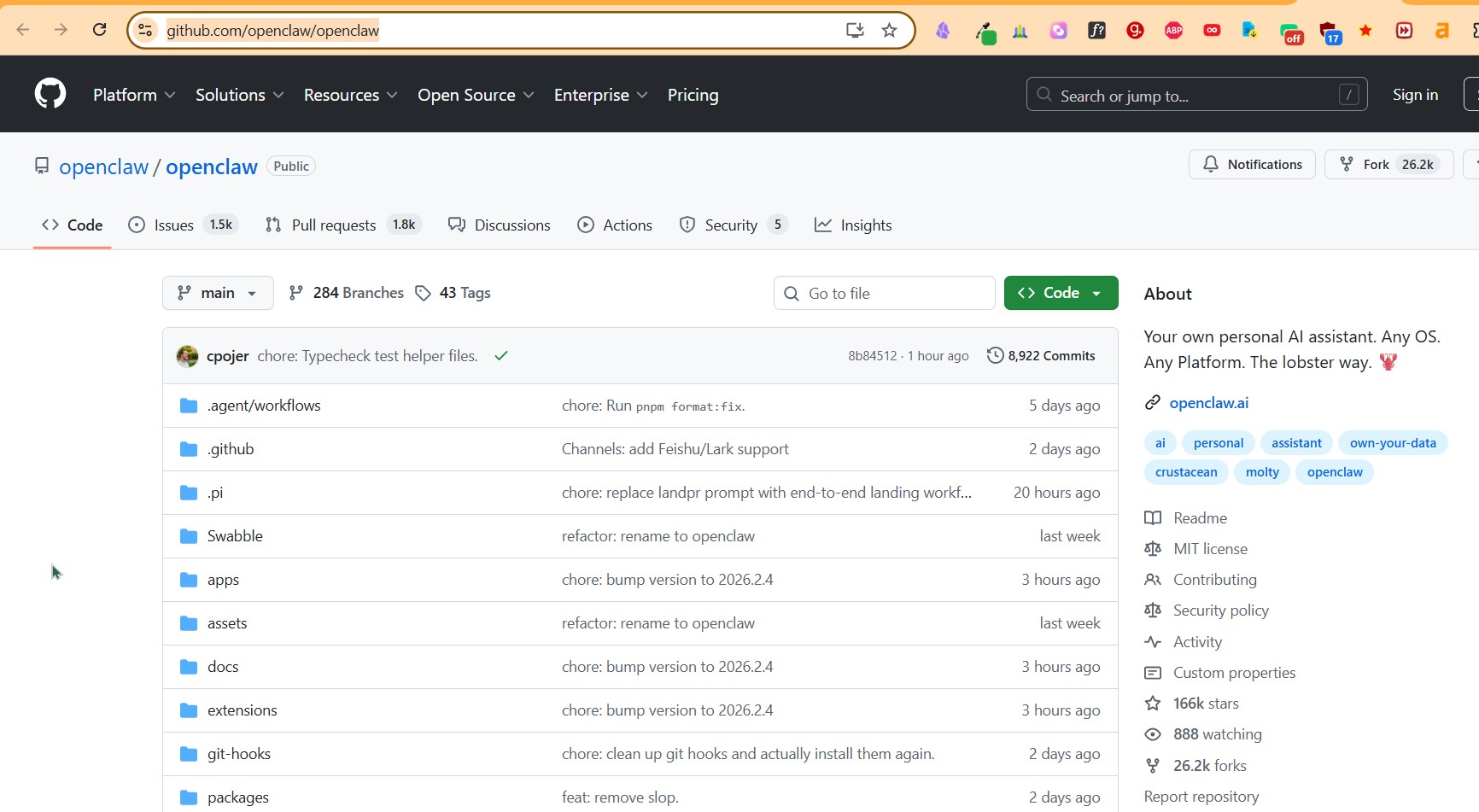Reload the page with refresh icon
This screenshot has height=812, width=1479.
pos(100,30)
